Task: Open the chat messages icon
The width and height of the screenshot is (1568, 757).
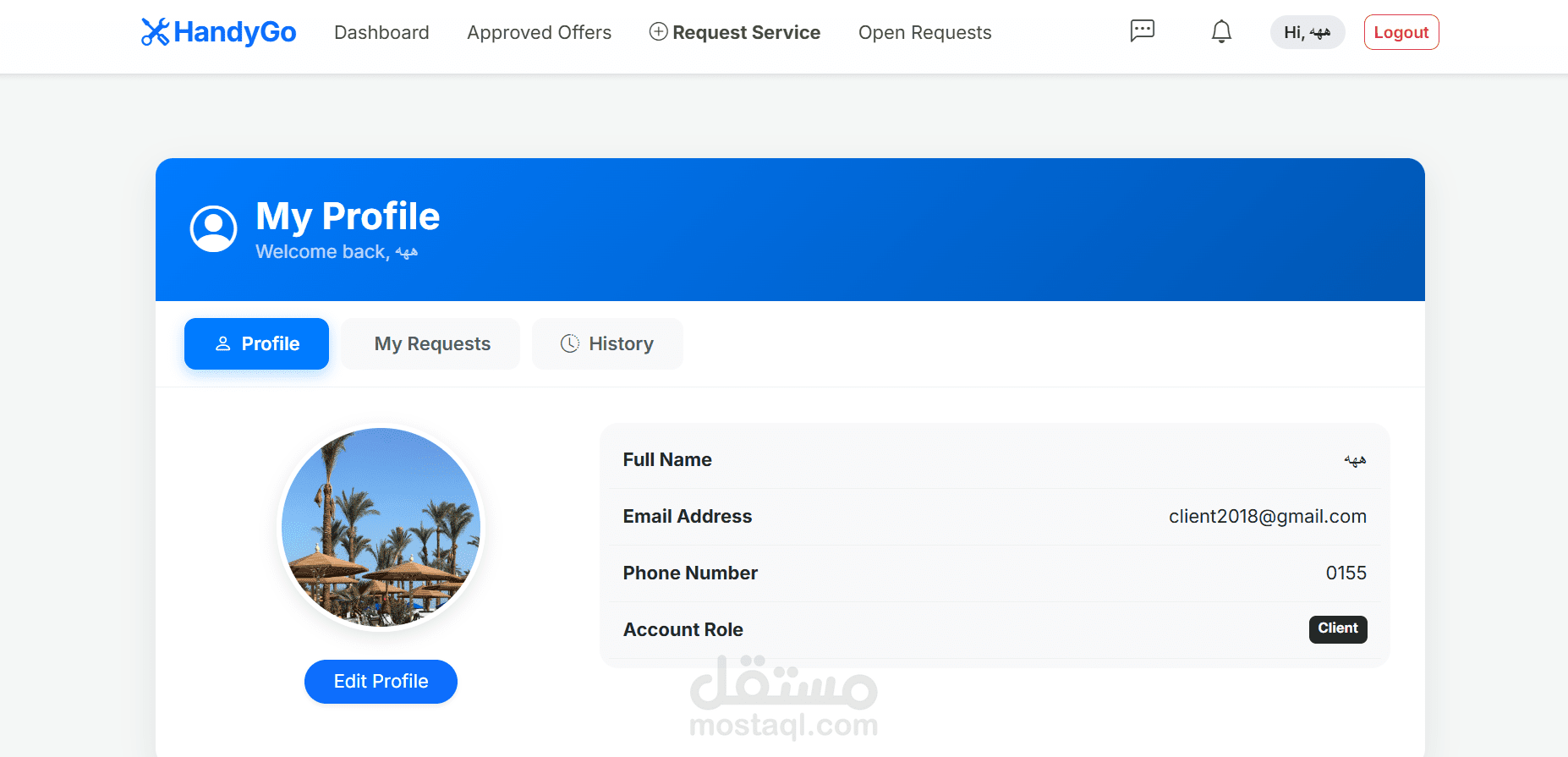Action: coord(1142,31)
